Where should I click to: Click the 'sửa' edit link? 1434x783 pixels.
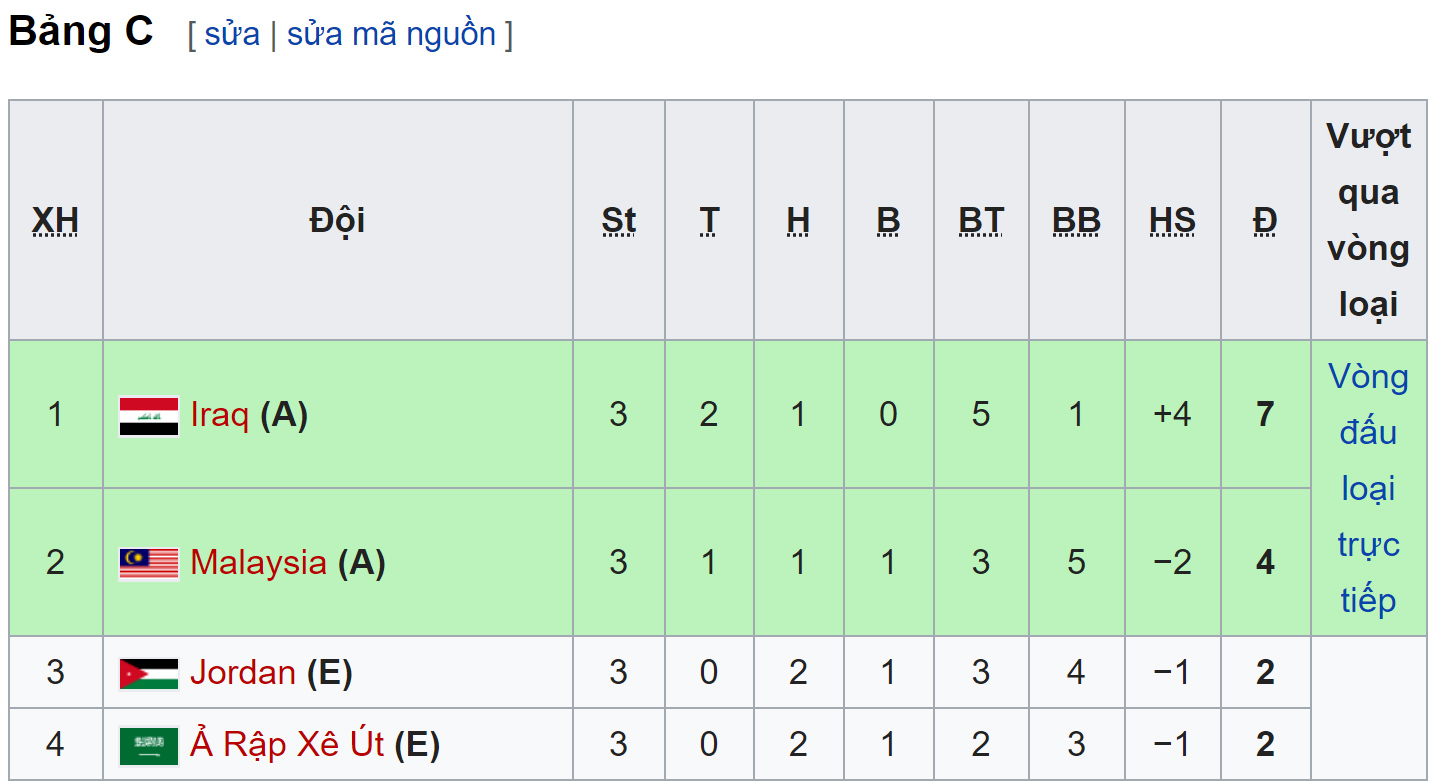coord(232,34)
